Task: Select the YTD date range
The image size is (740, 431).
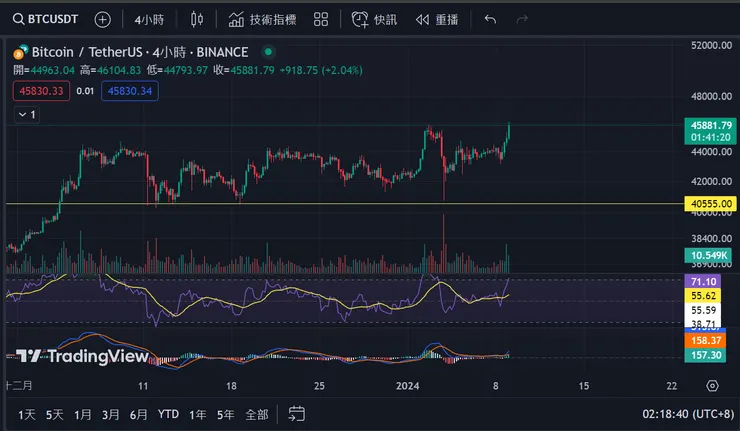Action: coord(168,414)
